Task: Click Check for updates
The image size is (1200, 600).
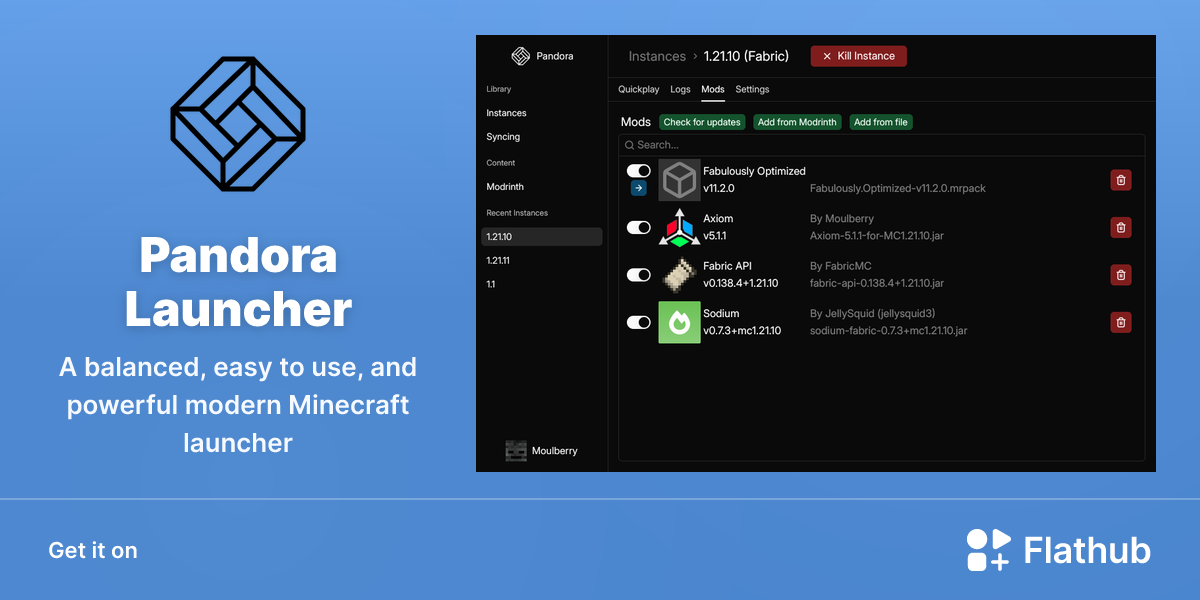Action: click(x=702, y=122)
